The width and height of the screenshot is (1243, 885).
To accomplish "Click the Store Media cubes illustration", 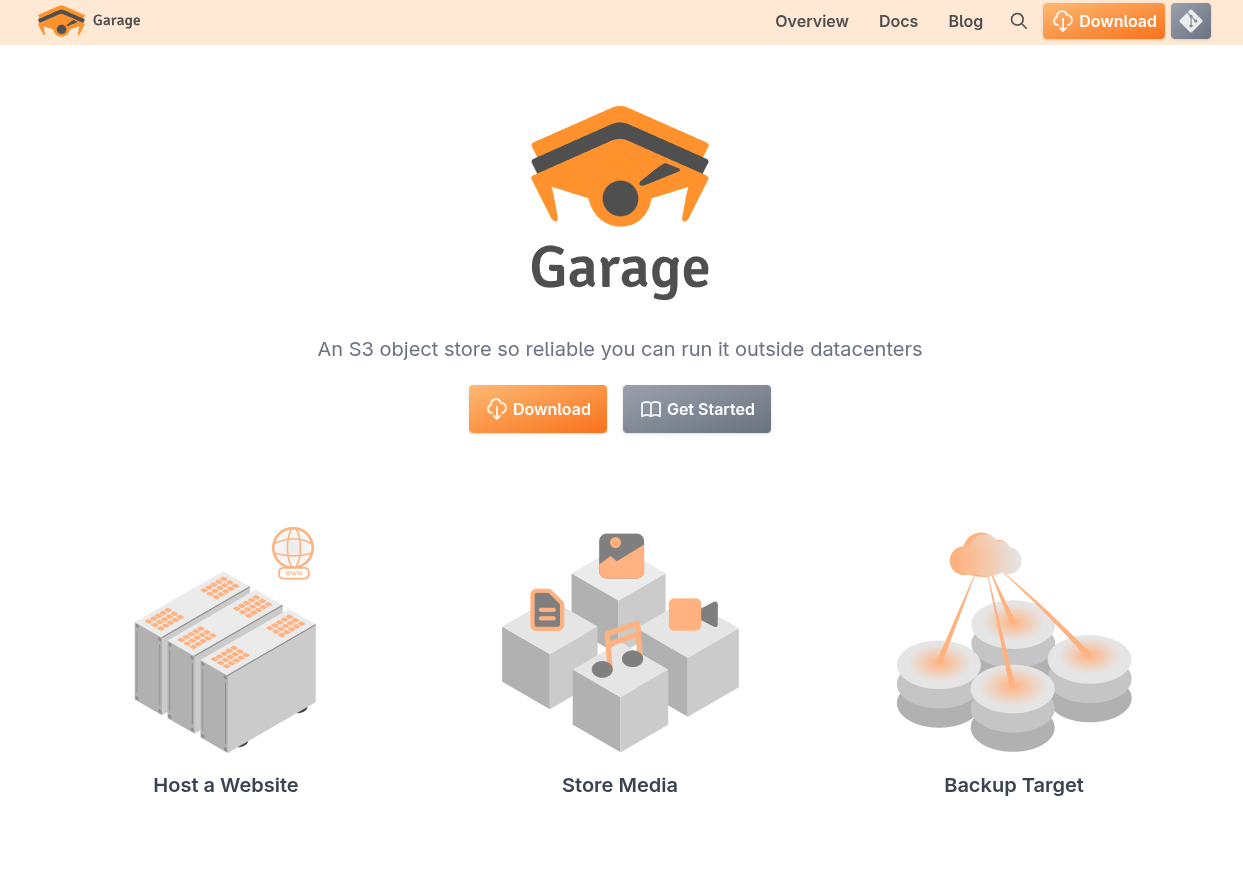I will click(x=620, y=641).
